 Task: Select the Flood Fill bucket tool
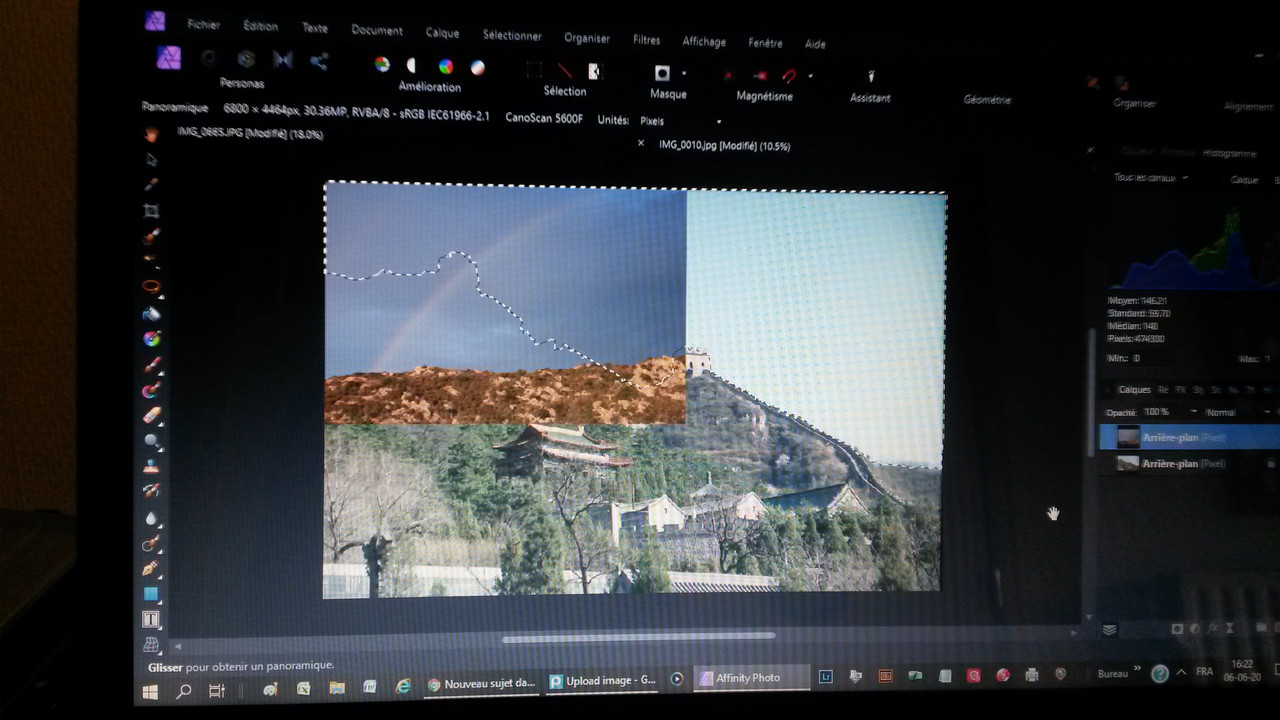click(151, 313)
